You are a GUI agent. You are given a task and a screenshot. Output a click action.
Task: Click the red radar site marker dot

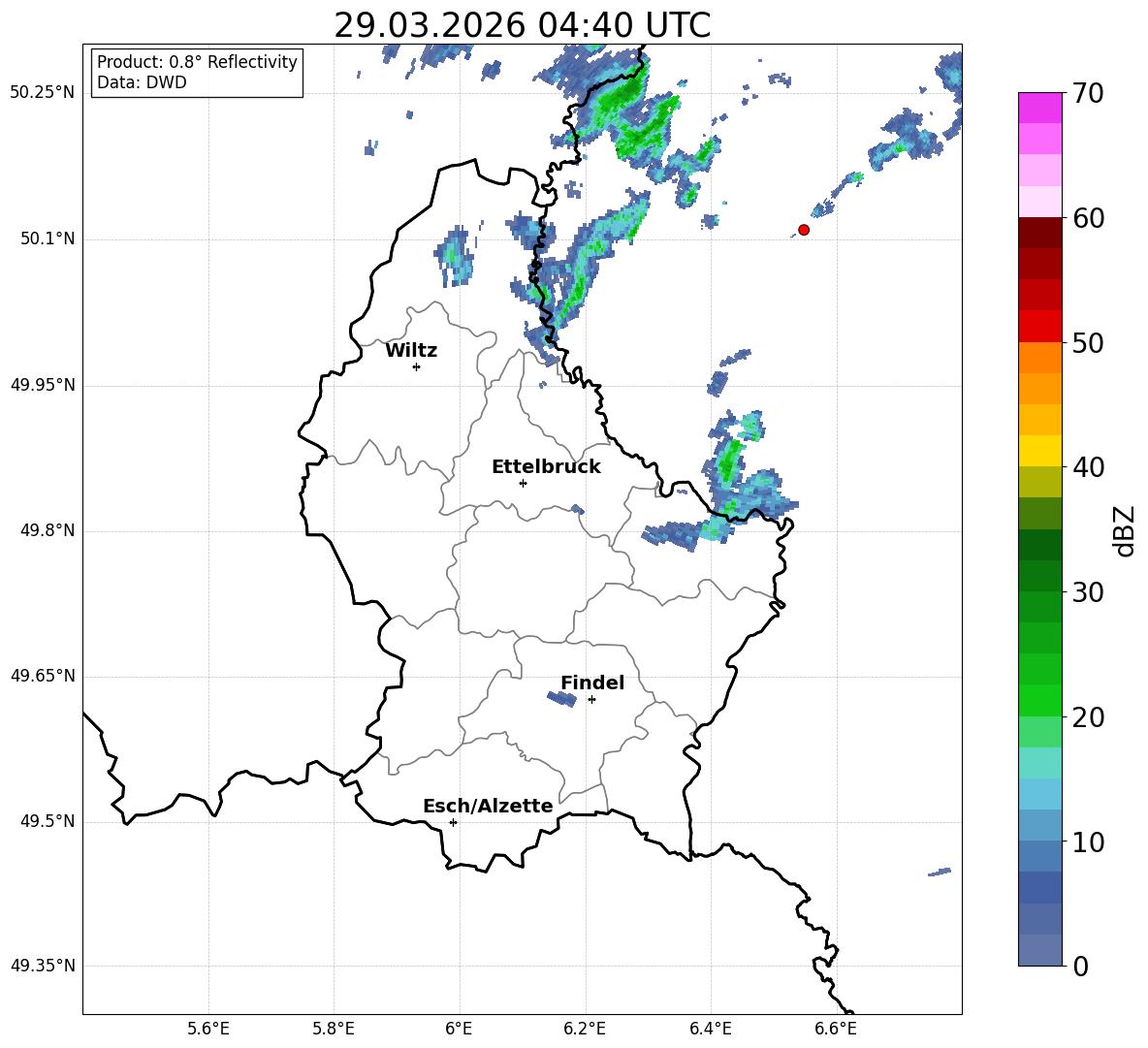[x=804, y=230]
